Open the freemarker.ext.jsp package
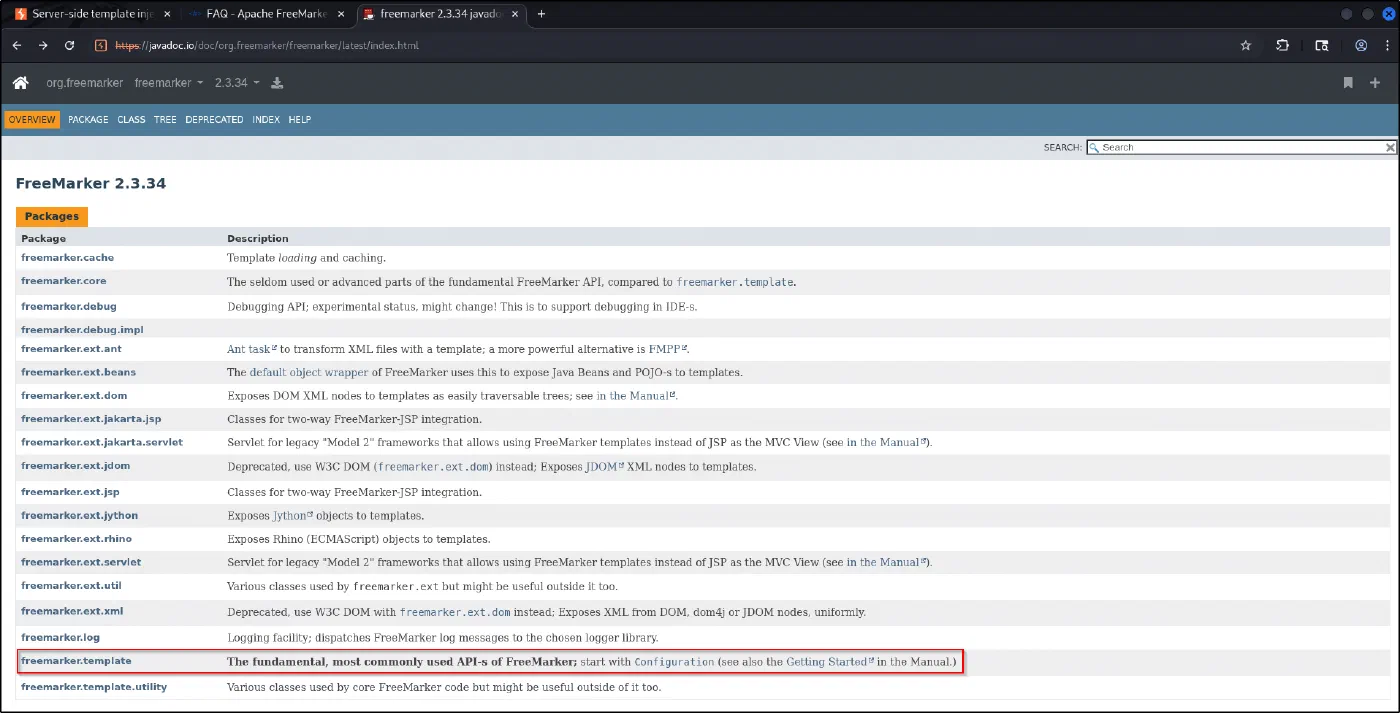This screenshot has width=1400, height=713. [x=70, y=492]
